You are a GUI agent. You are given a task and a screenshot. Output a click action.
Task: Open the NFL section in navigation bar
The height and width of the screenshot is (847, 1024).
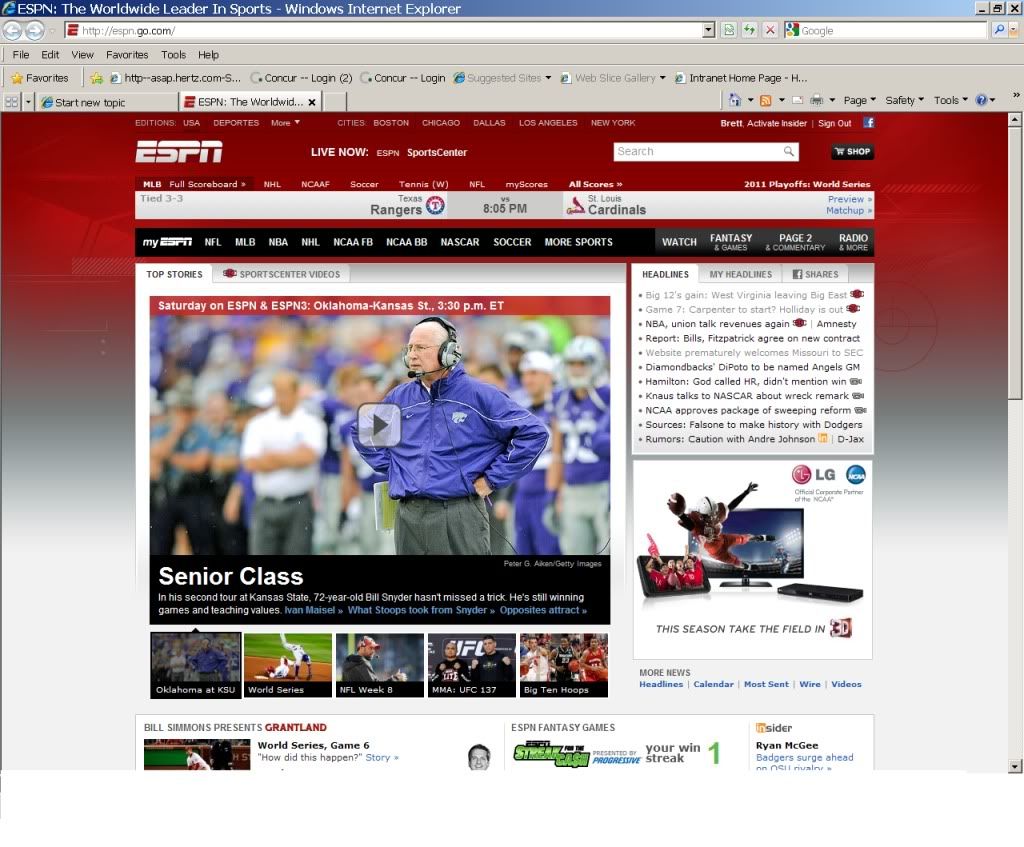tap(213, 242)
